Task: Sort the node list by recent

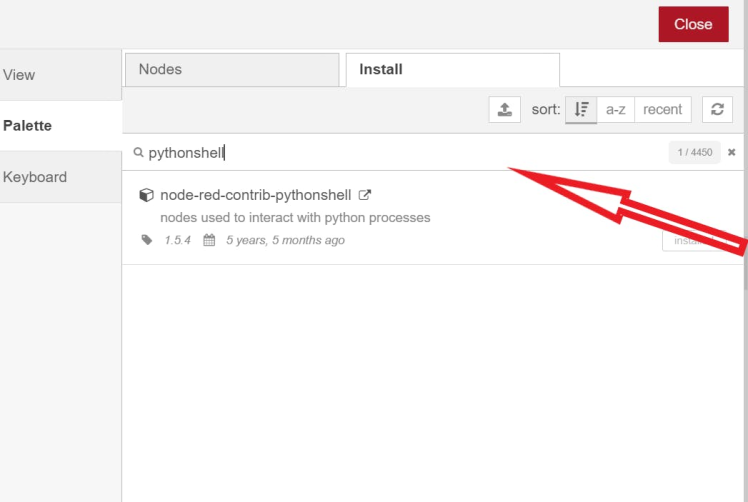Action: click(x=663, y=109)
